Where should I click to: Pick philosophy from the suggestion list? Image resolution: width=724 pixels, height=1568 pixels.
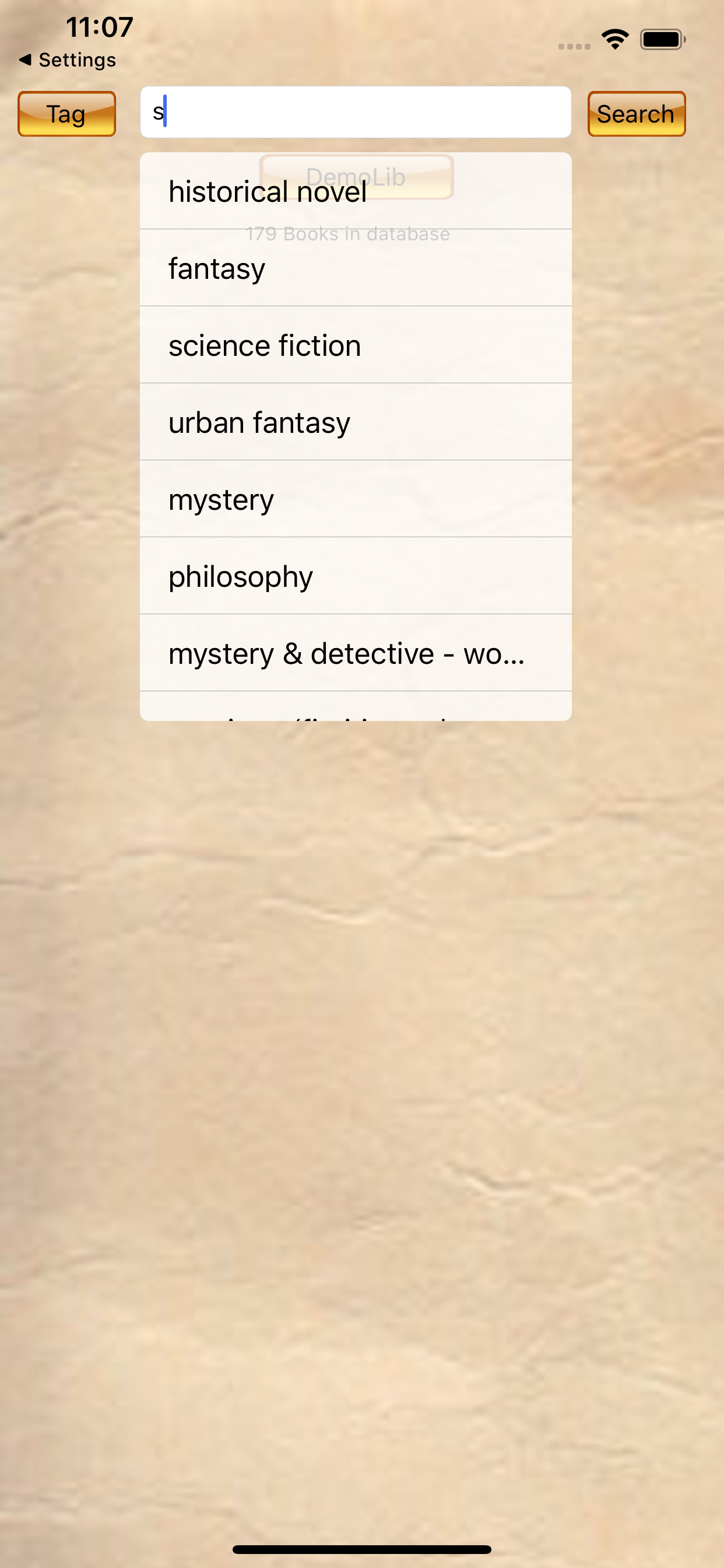(356, 576)
